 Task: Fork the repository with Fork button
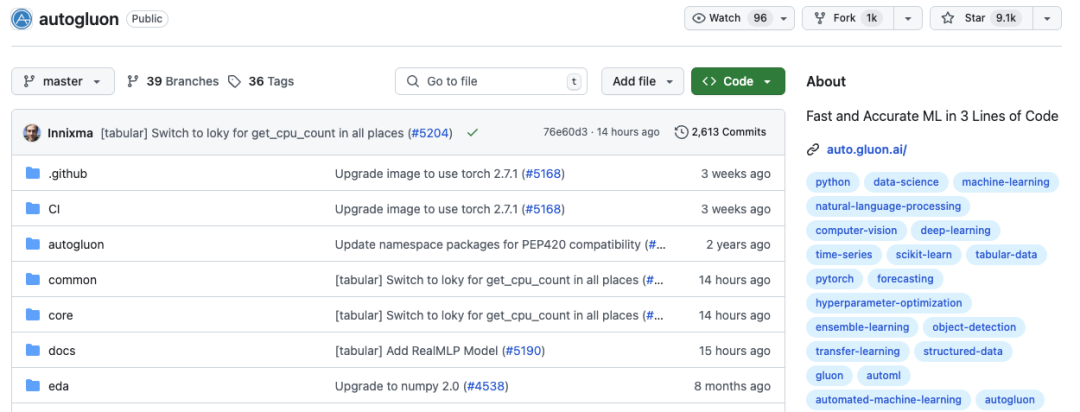(847, 19)
